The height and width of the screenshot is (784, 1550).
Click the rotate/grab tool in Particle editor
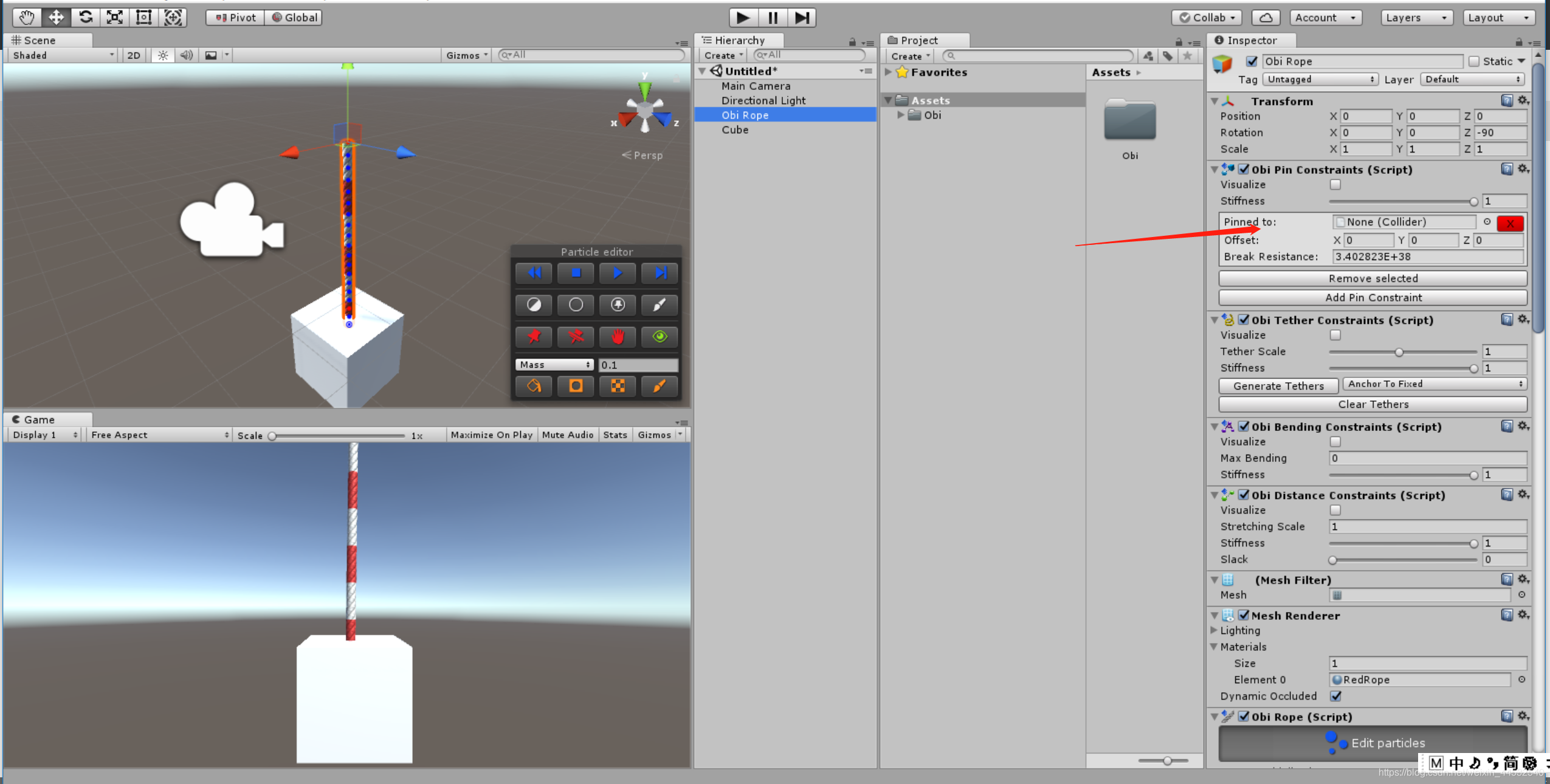pos(618,337)
